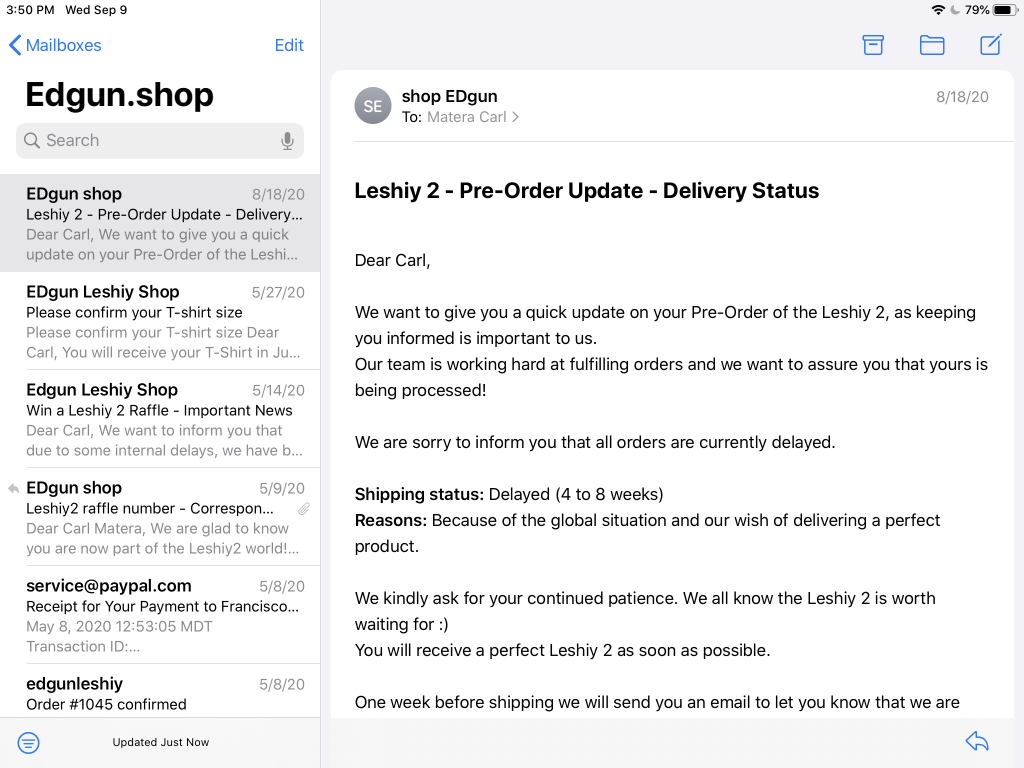Tap the attachment paperclip on the Leshiy2 raffle email

[x=304, y=509]
